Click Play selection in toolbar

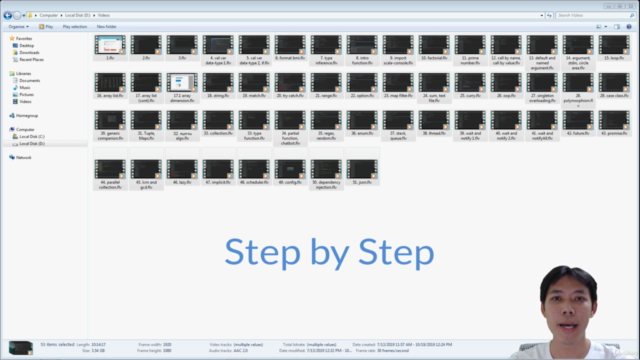75,27
